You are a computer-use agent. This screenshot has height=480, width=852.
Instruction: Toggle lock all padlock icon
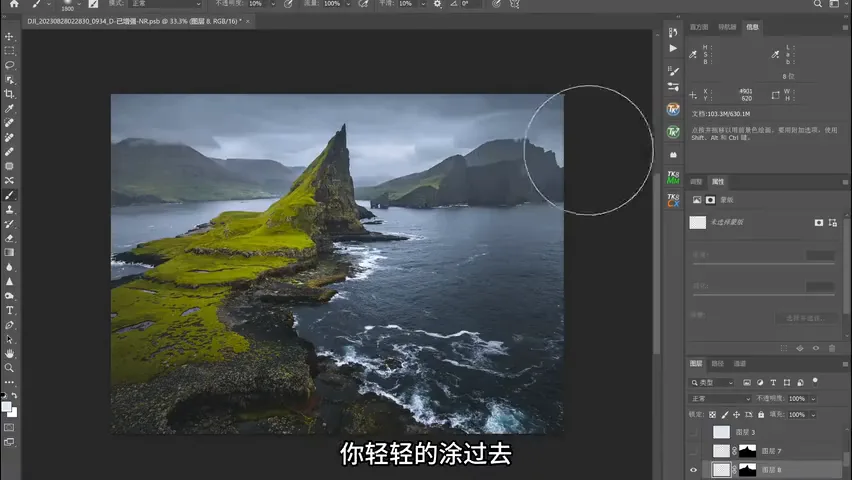tap(761, 415)
